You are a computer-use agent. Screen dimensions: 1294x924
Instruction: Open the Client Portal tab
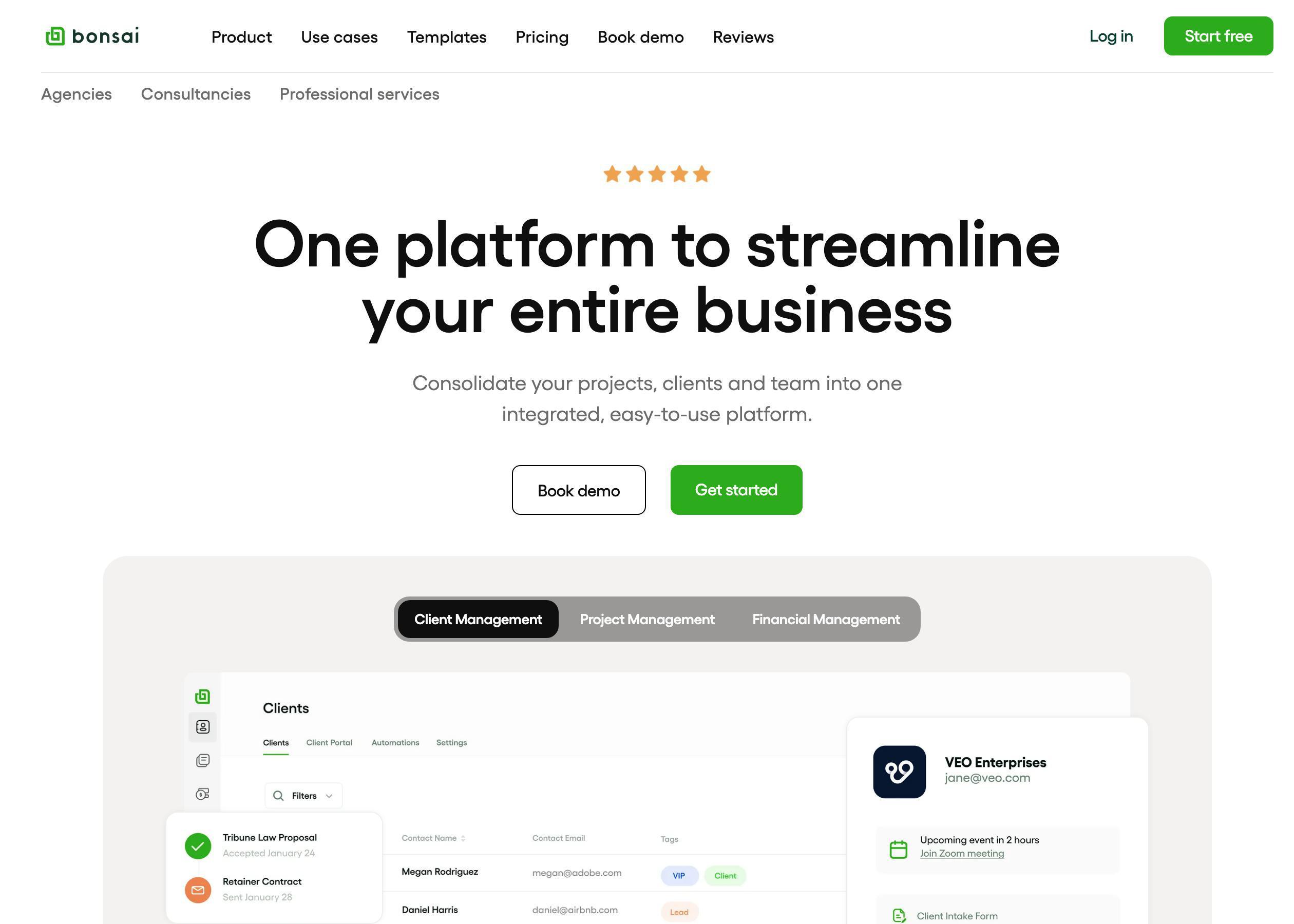[330, 742]
